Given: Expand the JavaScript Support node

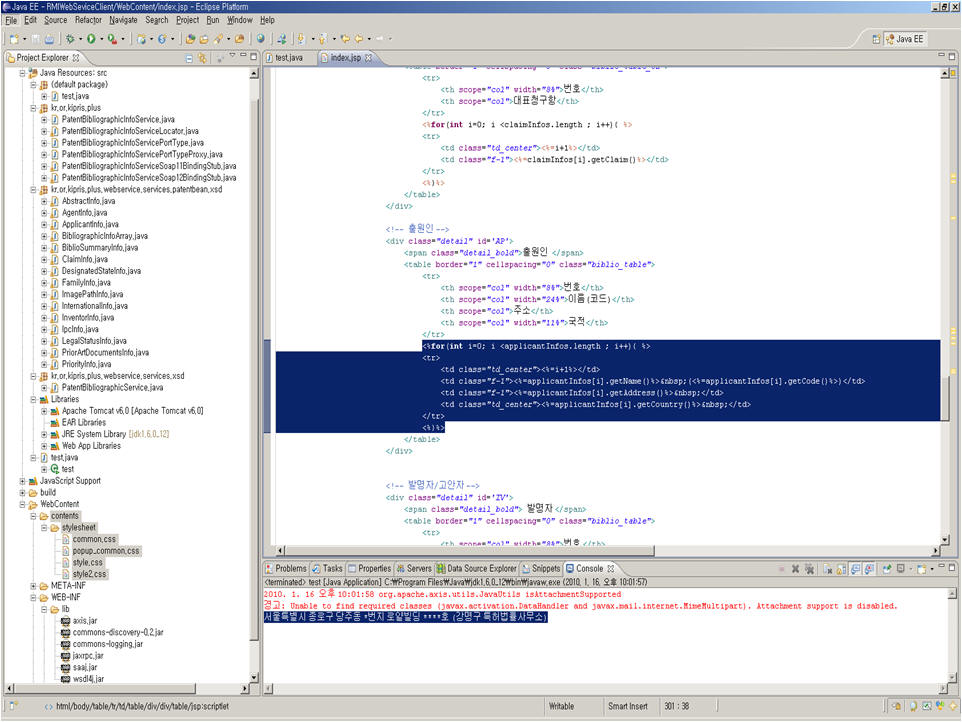Looking at the screenshot, I should pyautogui.click(x=22, y=481).
